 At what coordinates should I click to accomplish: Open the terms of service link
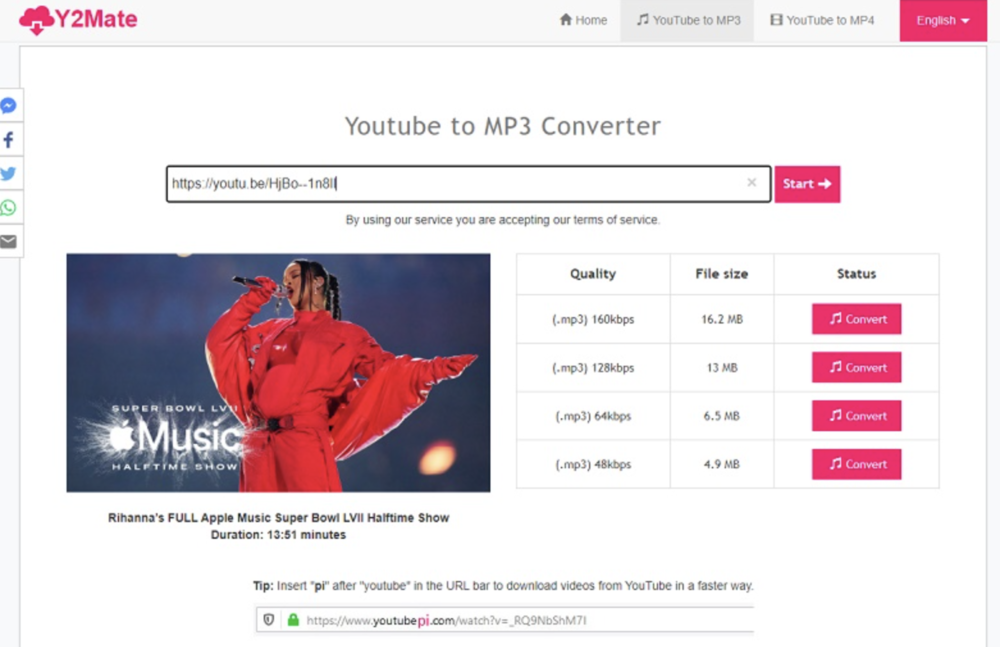[615, 220]
